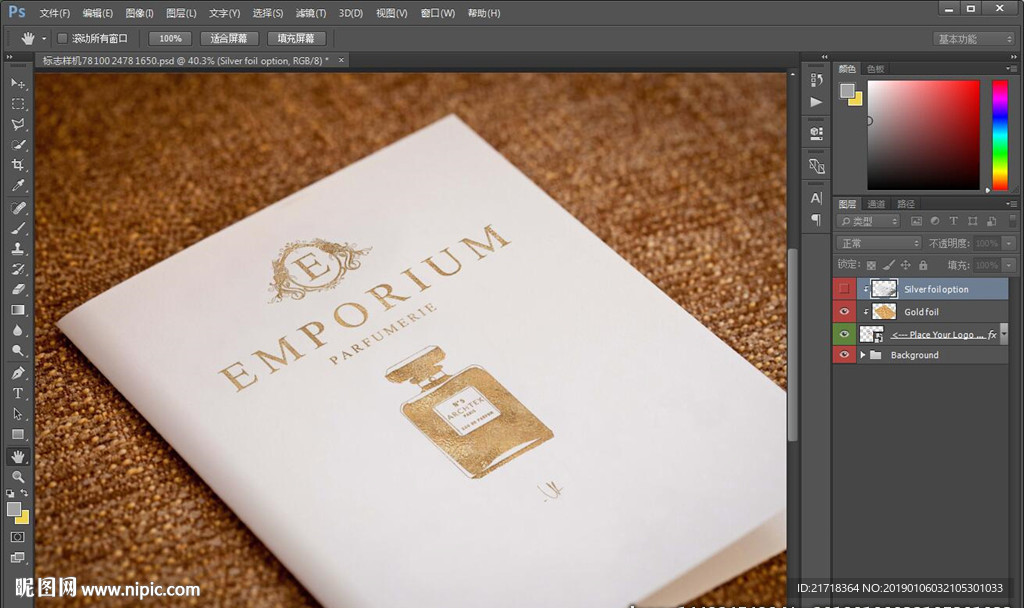Select the Dodge tool
The image size is (1024, 608).
(x=18, y=351)
